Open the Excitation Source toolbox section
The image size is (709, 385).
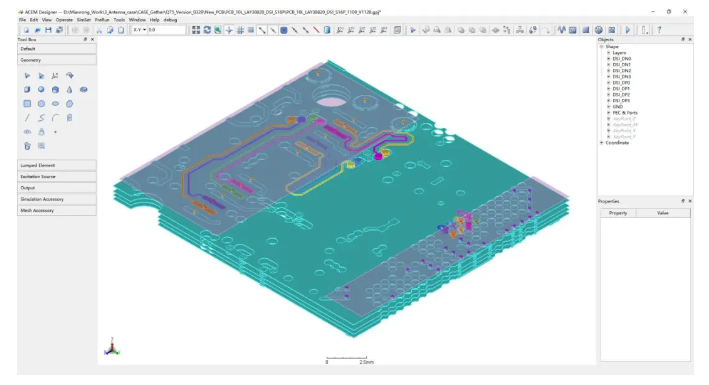57,176
